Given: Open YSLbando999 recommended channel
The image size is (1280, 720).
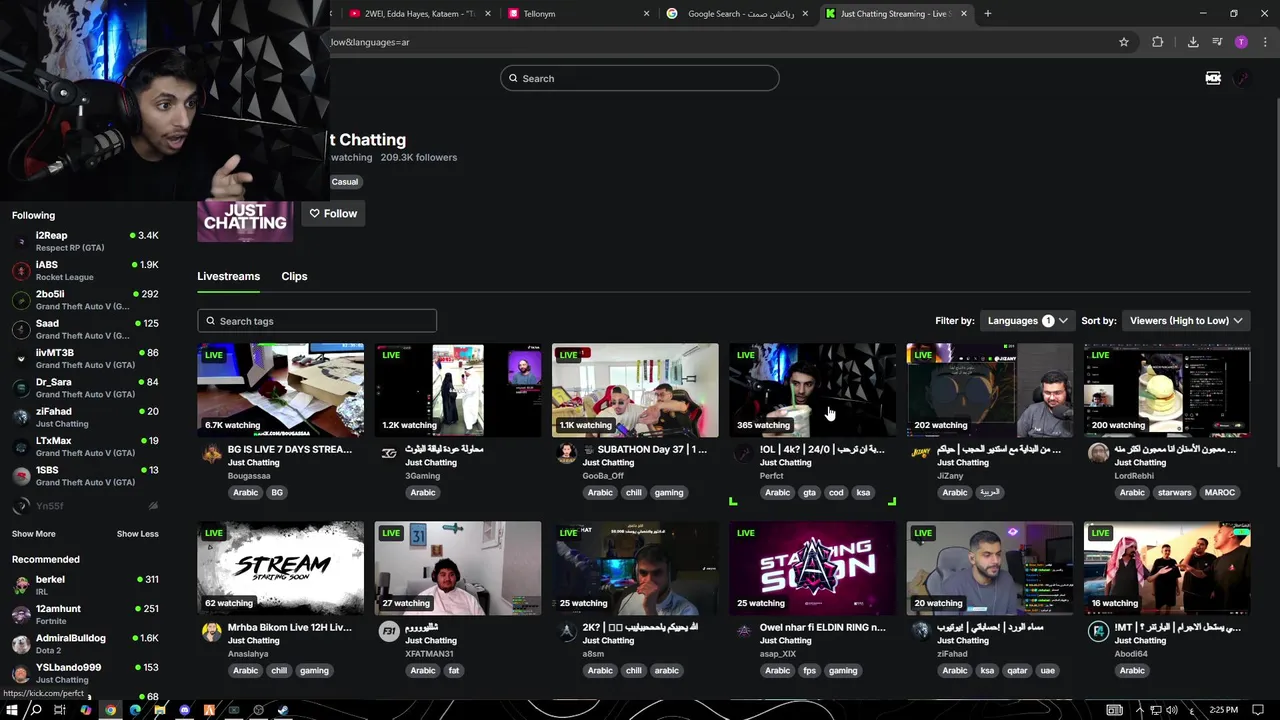Looking at the screenshot, I should [84, 673].
